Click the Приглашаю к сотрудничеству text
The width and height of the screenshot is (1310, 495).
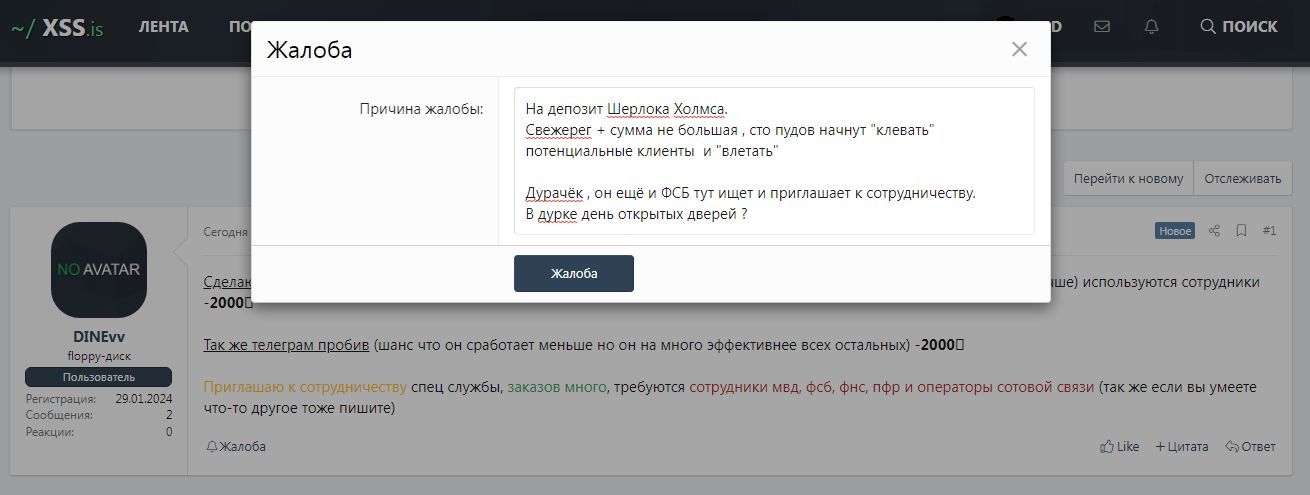(305, 387)
